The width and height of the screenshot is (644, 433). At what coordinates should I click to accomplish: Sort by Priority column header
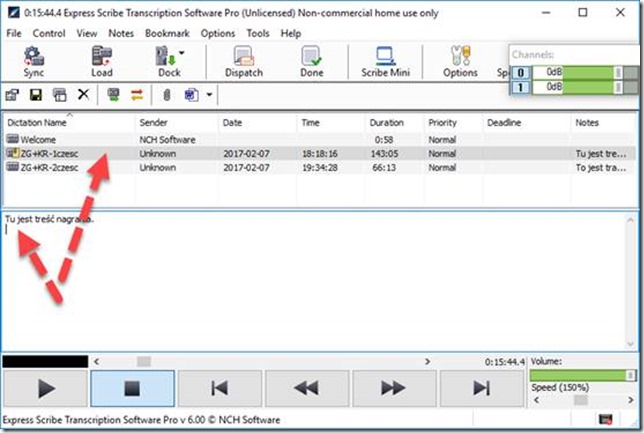(453, 122)
